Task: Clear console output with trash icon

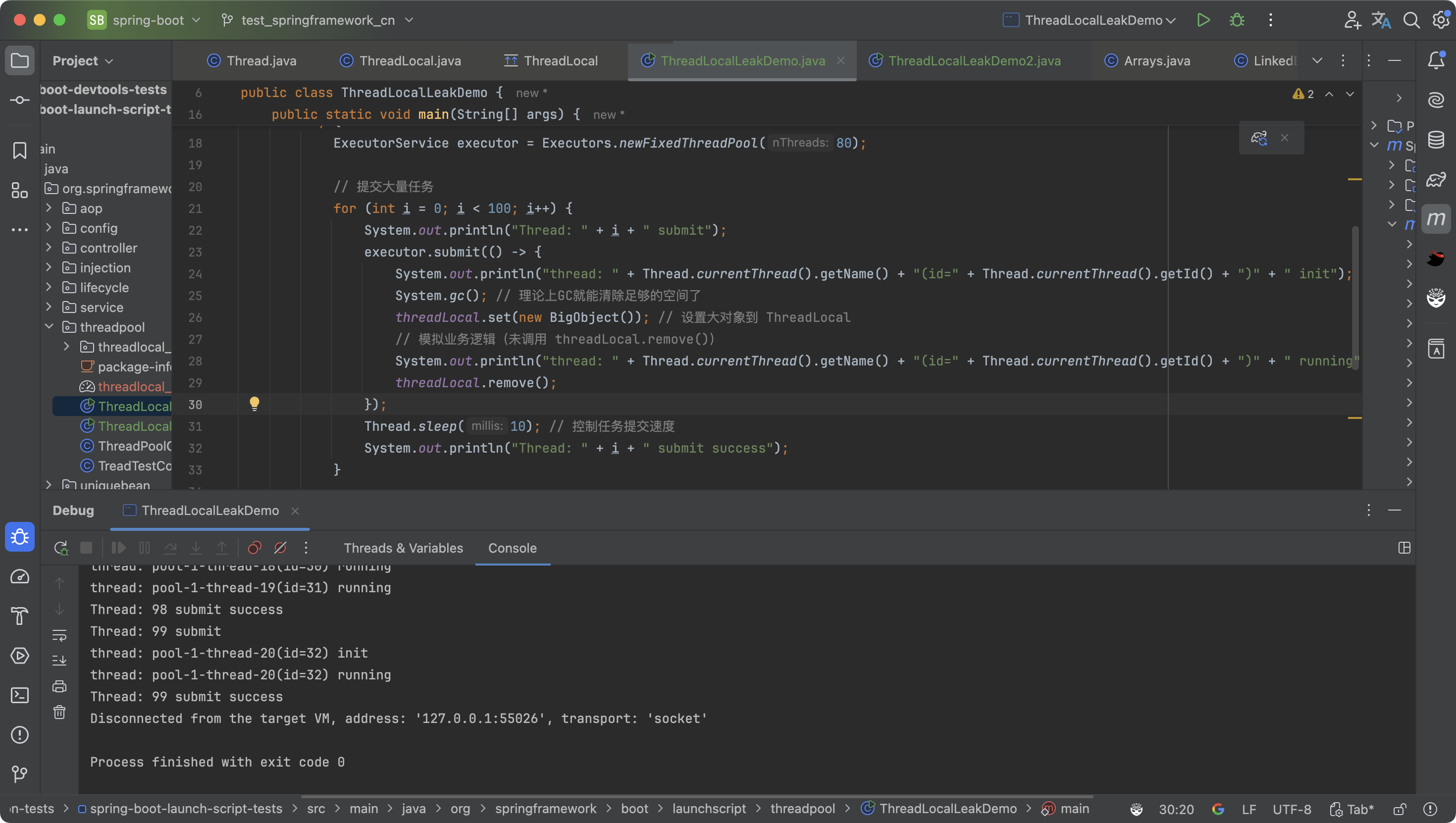Action: tap(59, 712)
